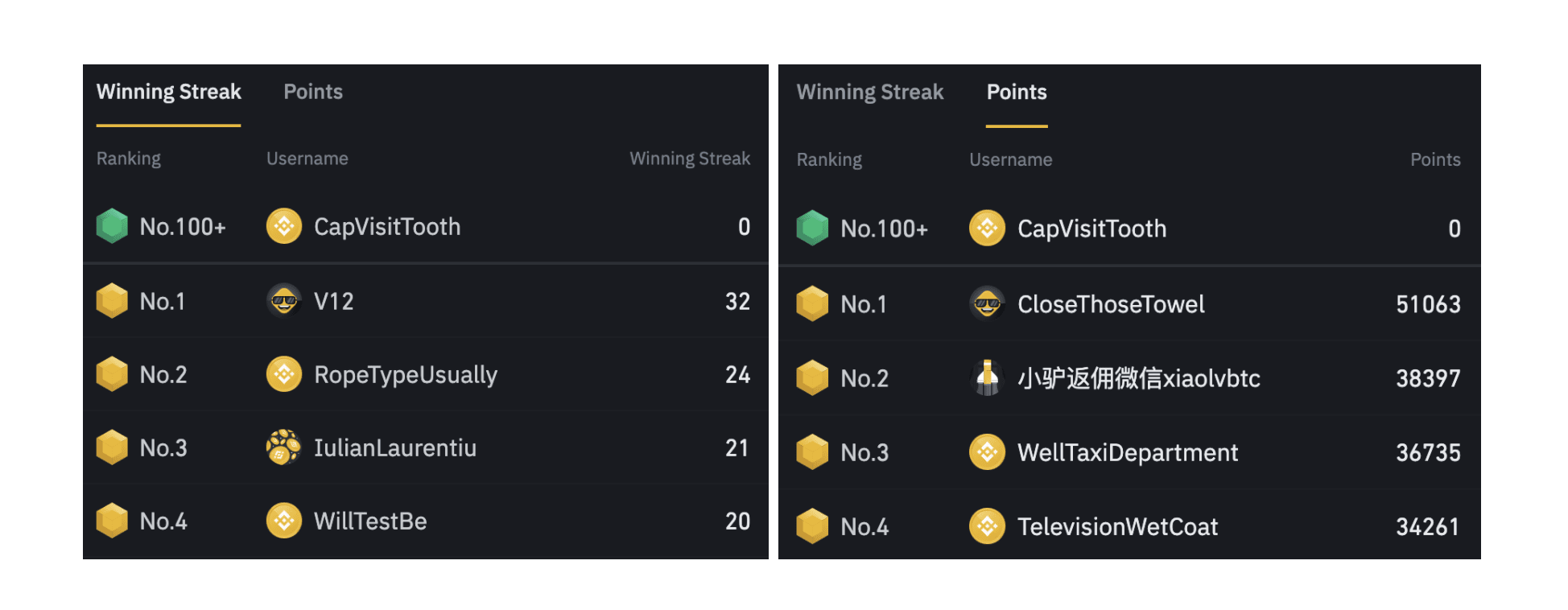This screenshot has height=610, width=1568.
Task: Open the RopeTypeUsually username entry
Action: (x=406, y=375)
